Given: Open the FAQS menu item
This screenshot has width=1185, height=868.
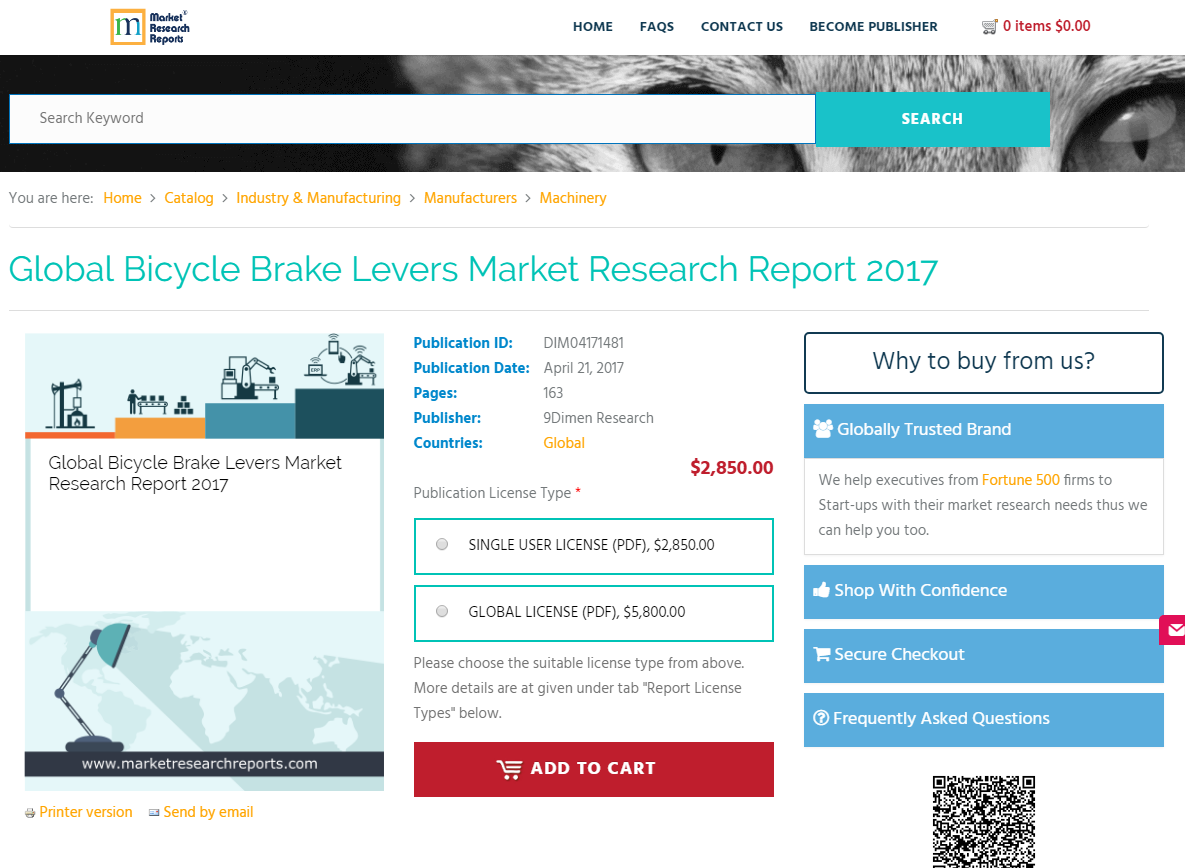Looking at the screenshot, I should [x=656, y=27].
